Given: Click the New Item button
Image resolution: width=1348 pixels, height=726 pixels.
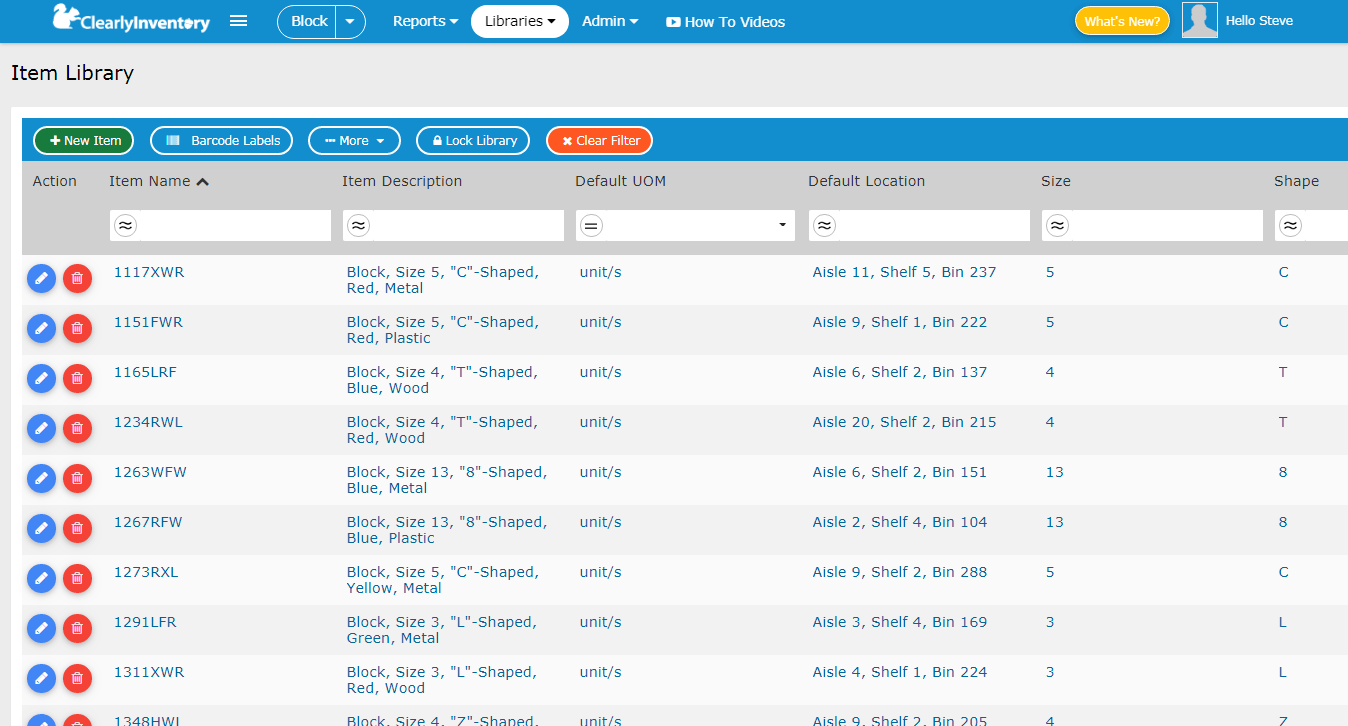Looking at the screenshot, I should [x=83, y=140].
